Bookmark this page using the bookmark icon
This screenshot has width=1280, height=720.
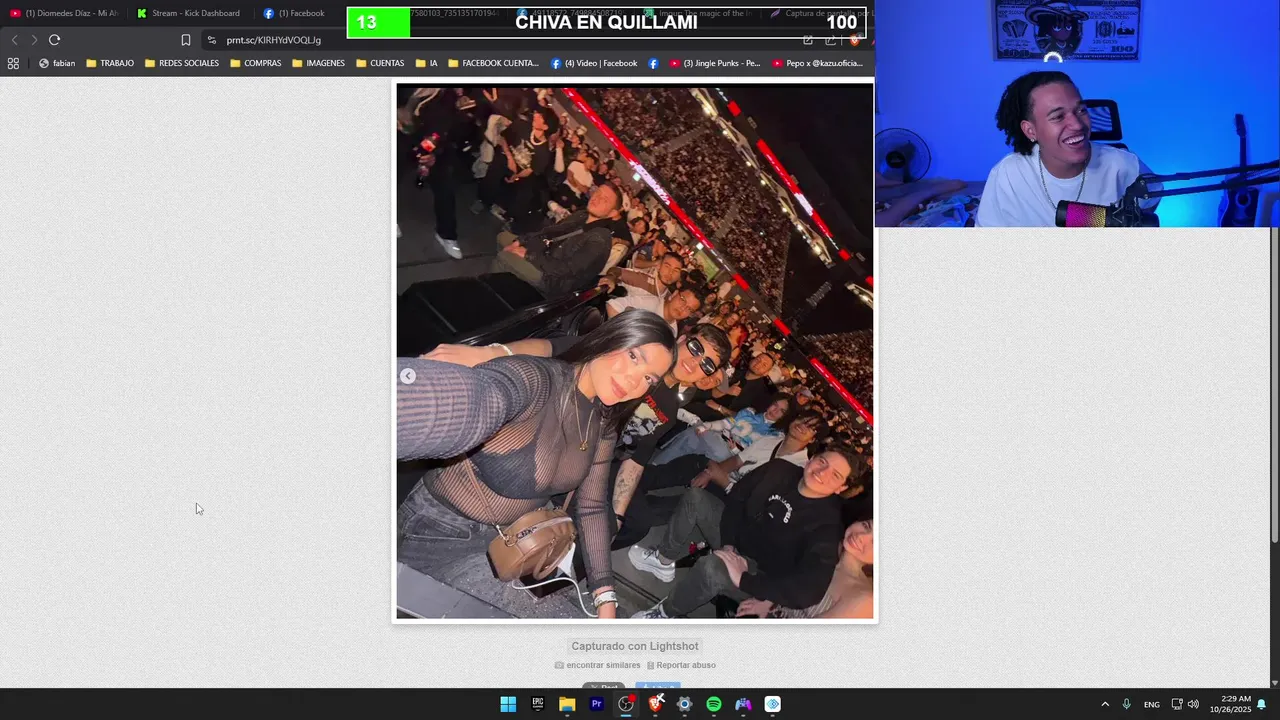[186, 40]
